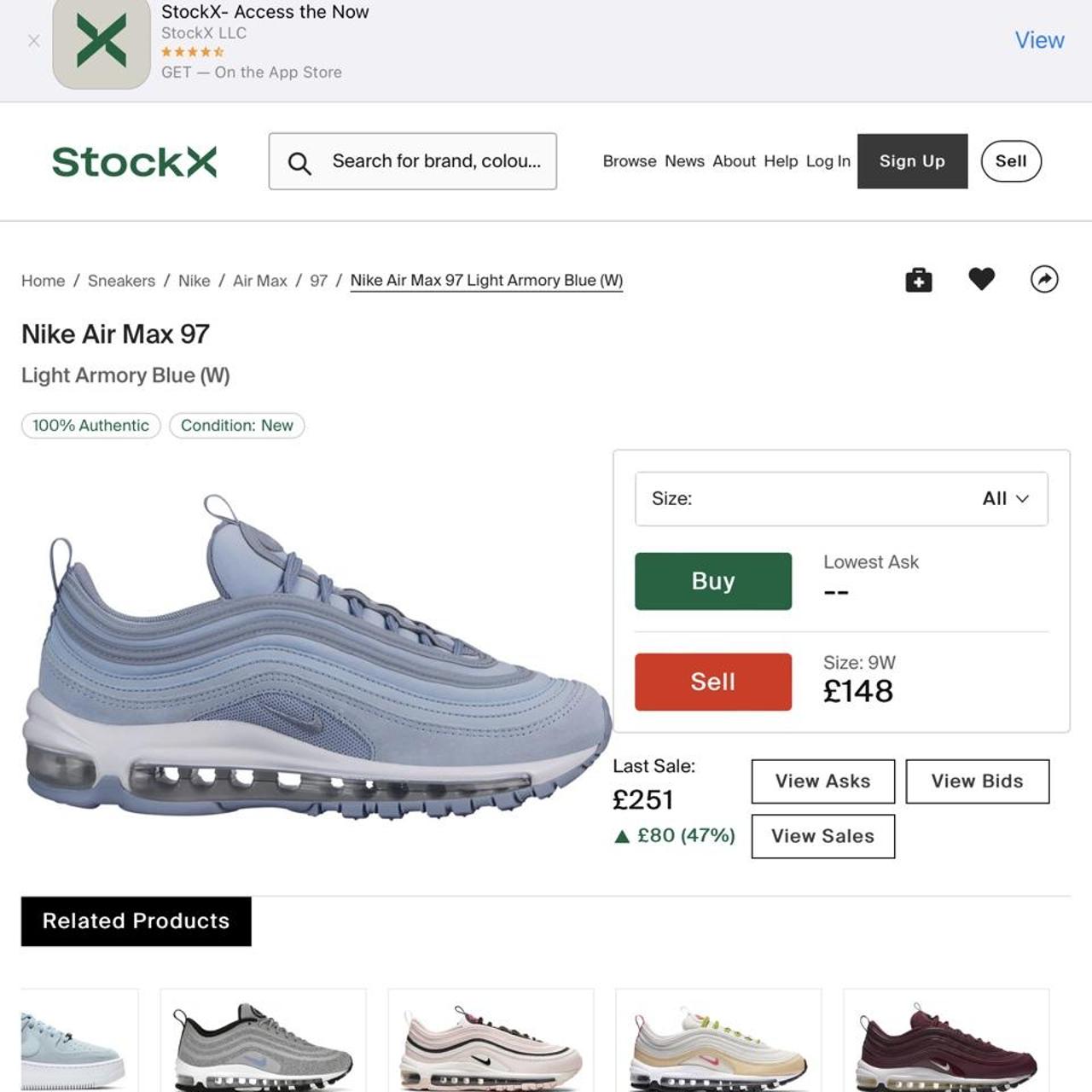Image resolution: width=1092 pixels, height=1092 pixels.
Task: Dismiss the StockX app banner
Action: point(34,41)
